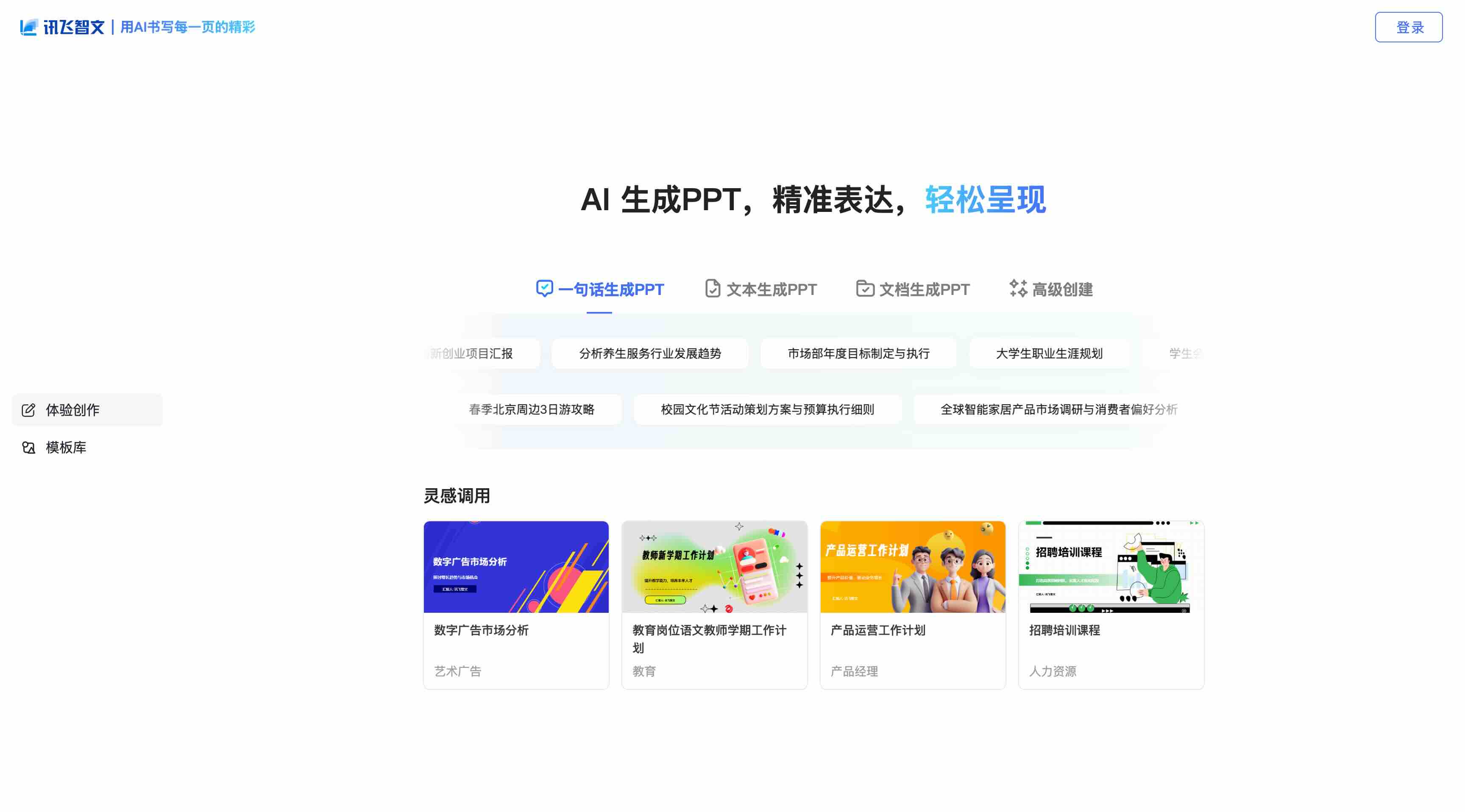The width and height of the screenshot is (1465, 812).
Task: Click the 产品经理 category label
Action: tap(854, 672)
